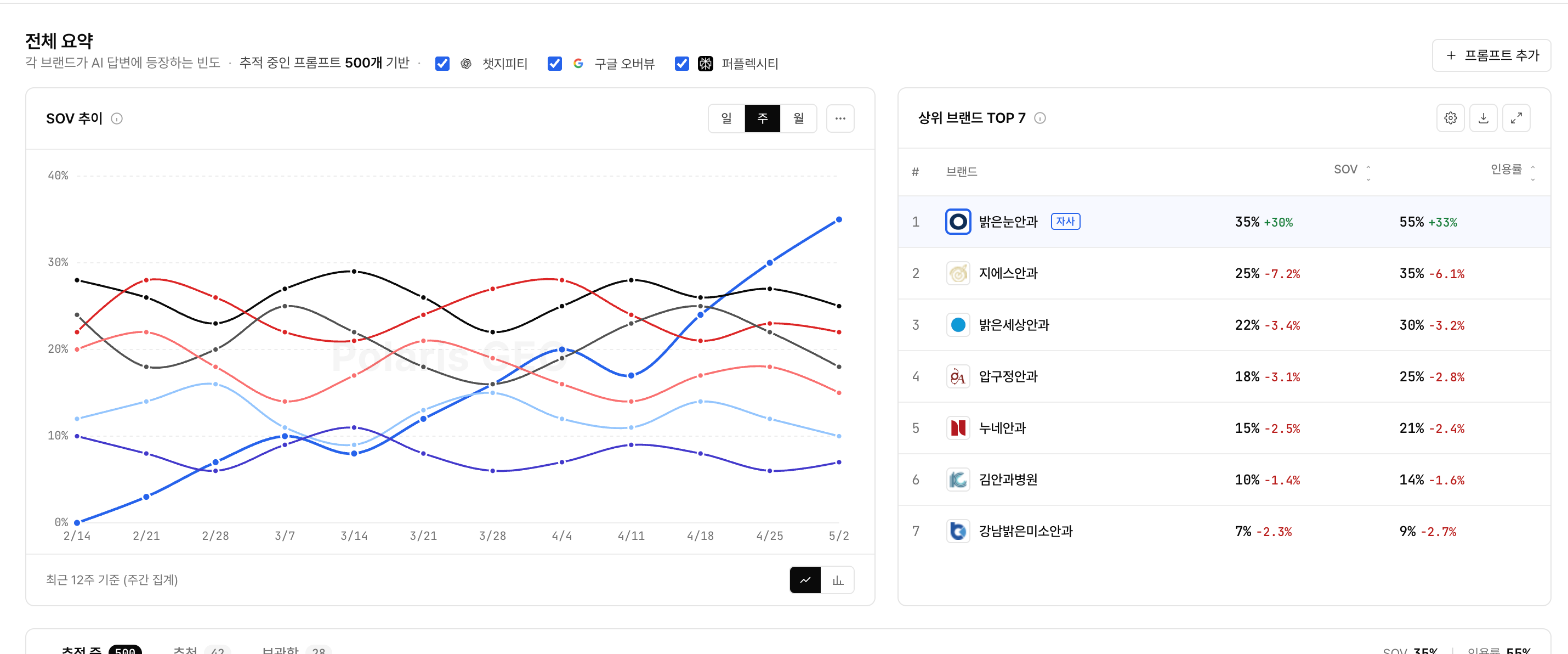Select the 일 daily period tab
This screenshot has width=1568, height=654.
click(726, 118)
